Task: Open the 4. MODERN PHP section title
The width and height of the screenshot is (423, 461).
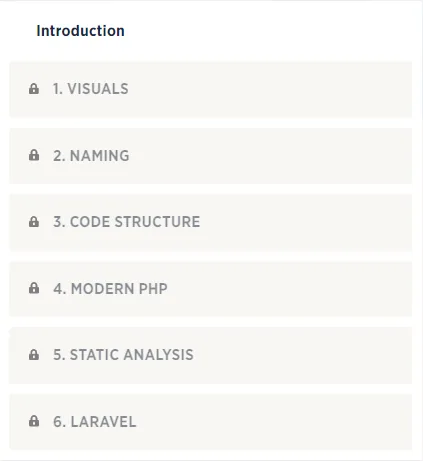Action: click(110, 289)
